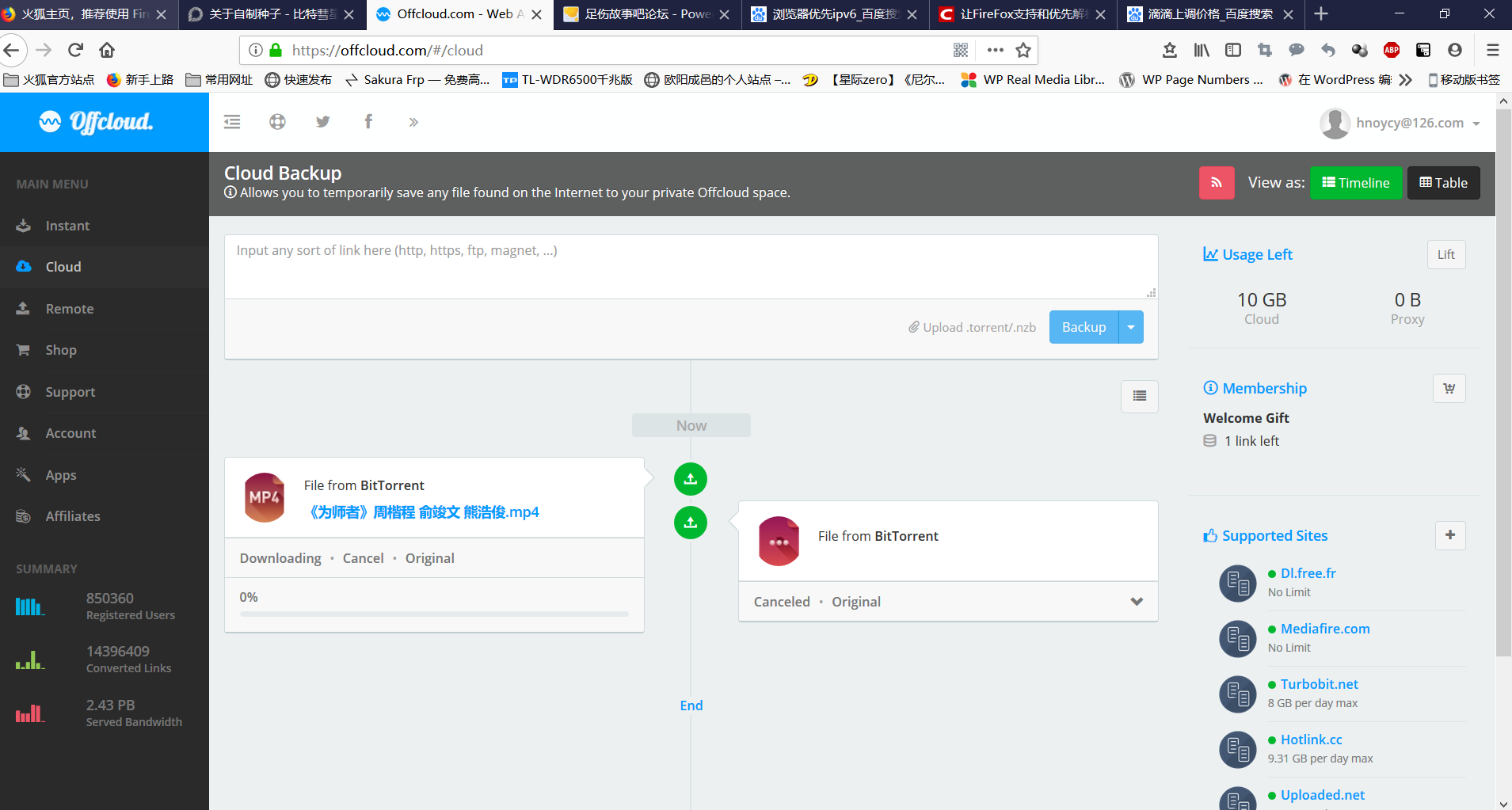This screenshot has height=810, width=1512.
Task: Expand the canceled BitTorrent file details
Action: coord(1137,602)
